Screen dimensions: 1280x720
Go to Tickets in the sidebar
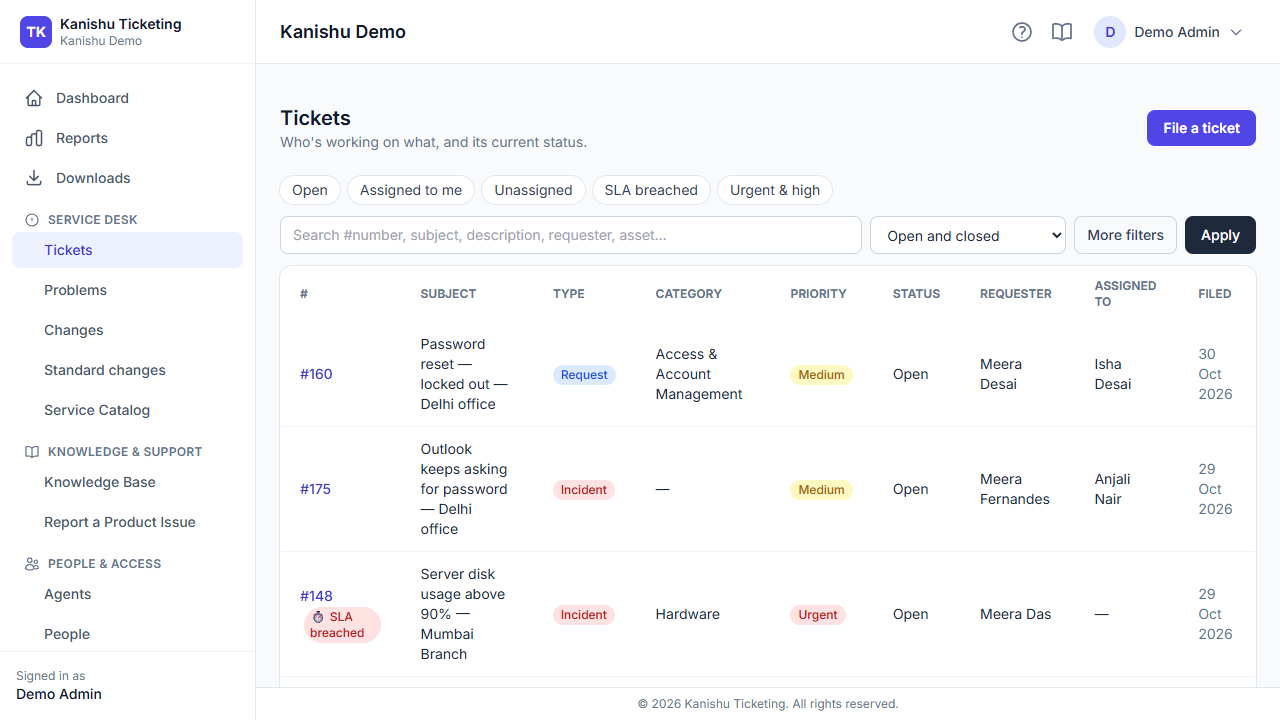point(127,250)
